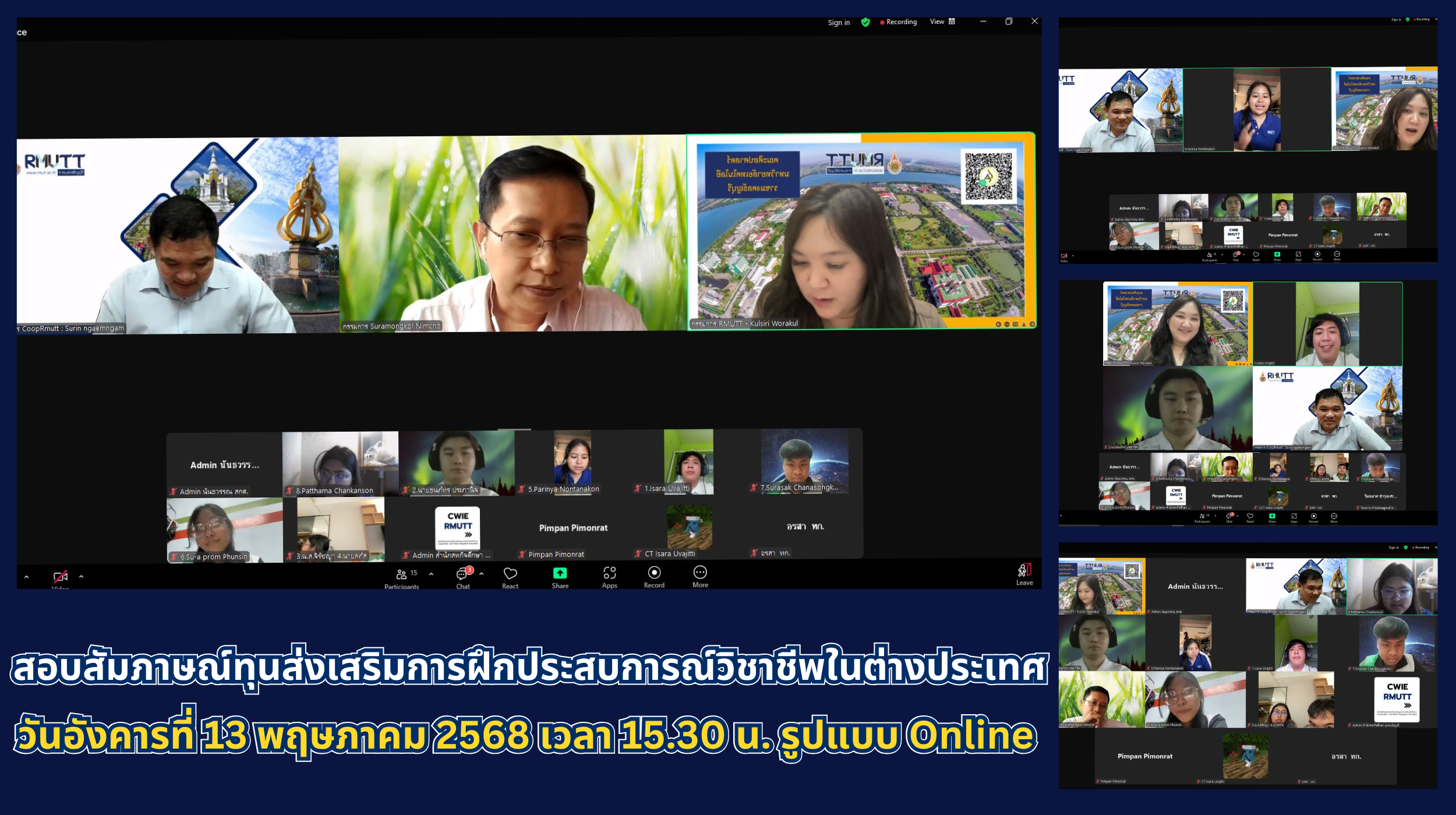Click muted mic icon beside Pimpan Pimonrat name
Screen dimensions: 1456x815
tap(522, 554)
